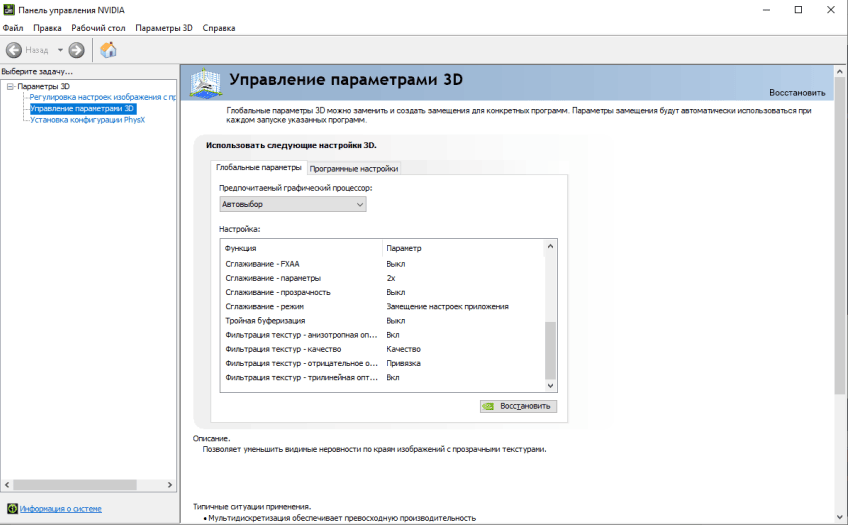Open the Справка menu
Viewport: 852px width, 530px height.
(220, 28)
